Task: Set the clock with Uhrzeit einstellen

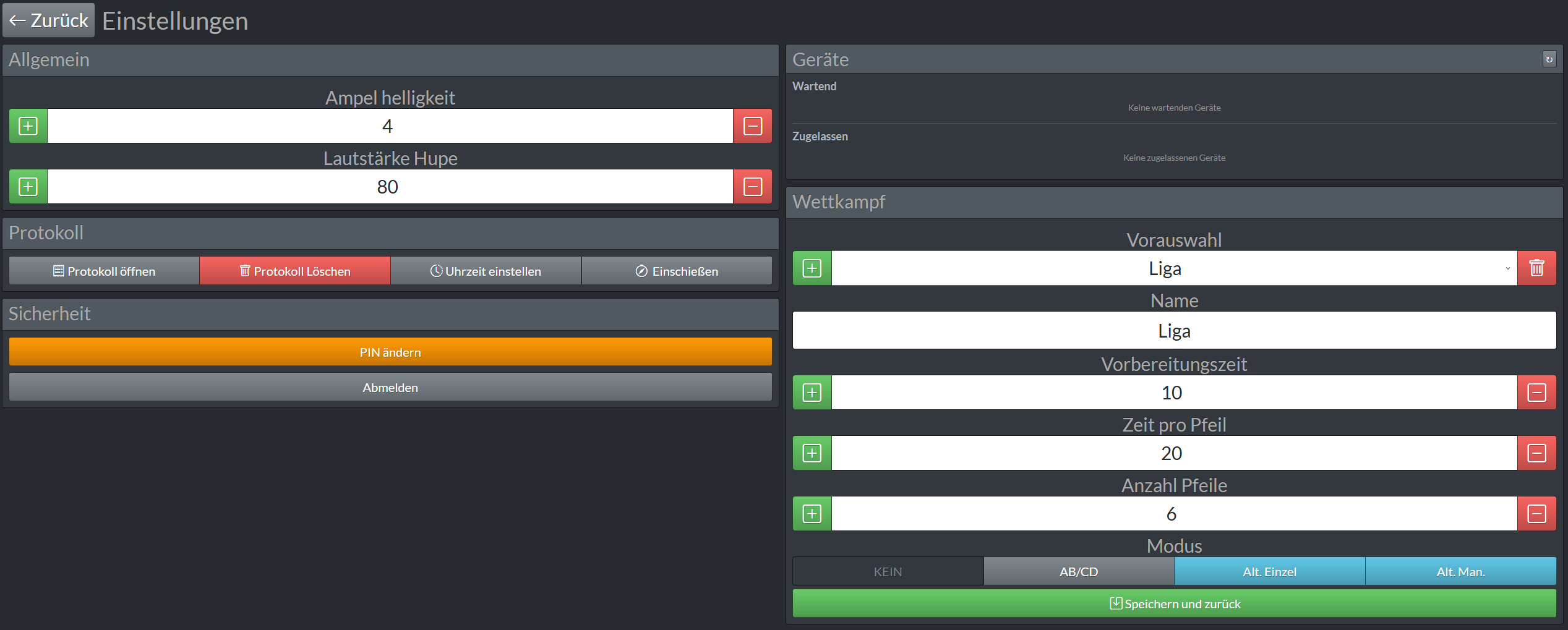Action: (x=486, y=271)
